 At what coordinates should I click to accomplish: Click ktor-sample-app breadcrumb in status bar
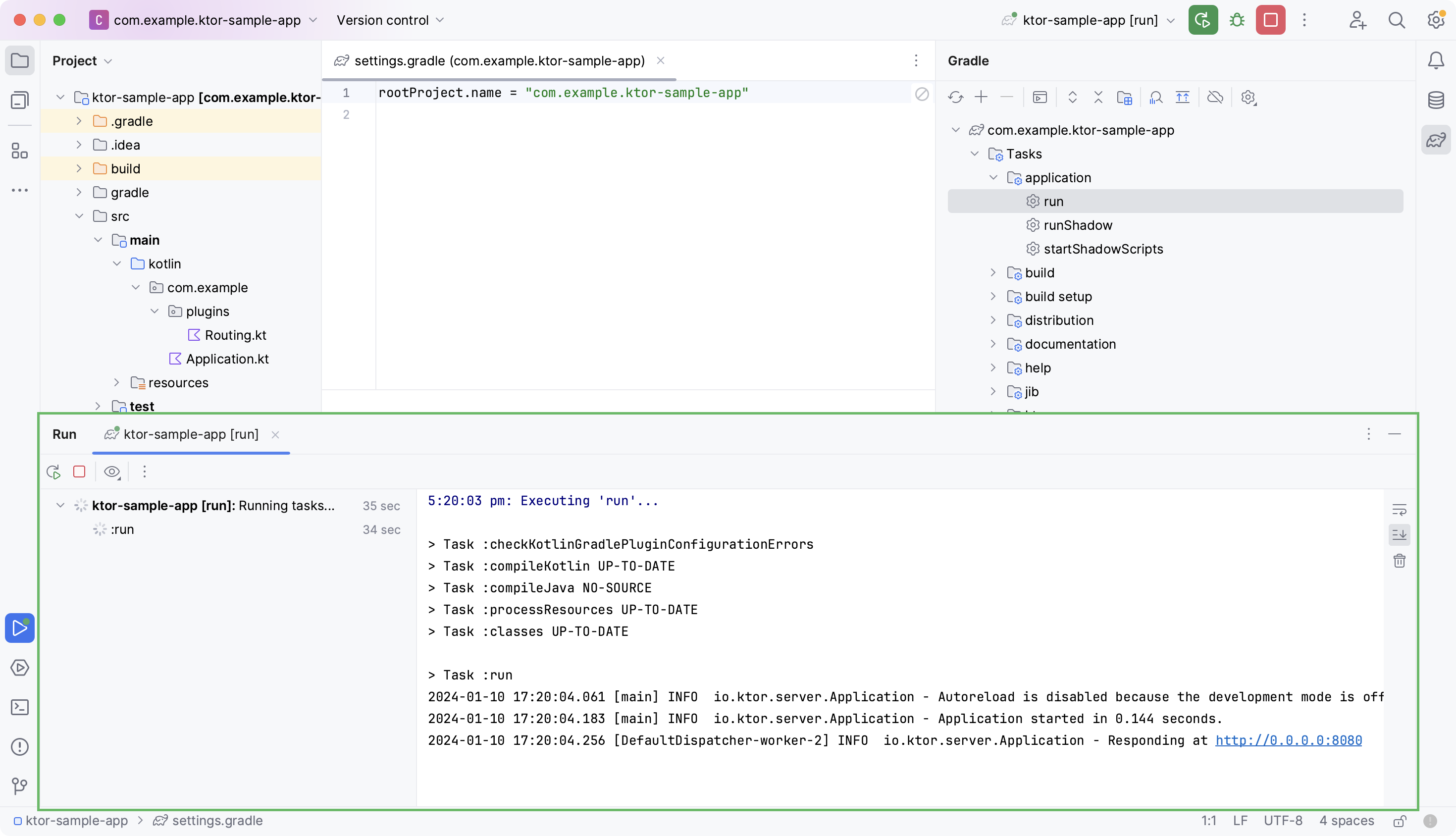72,821
